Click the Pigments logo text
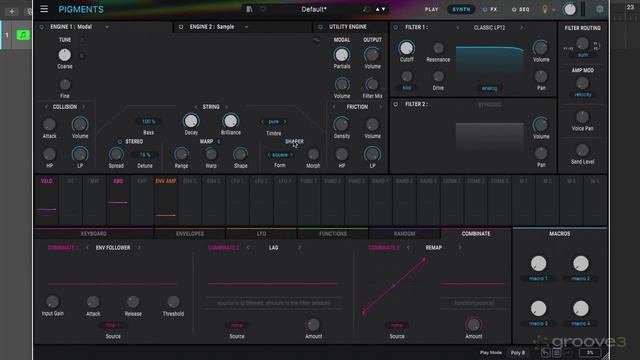Image resolution: width=640 pixels, height=360 pixels. pos(81,9)
